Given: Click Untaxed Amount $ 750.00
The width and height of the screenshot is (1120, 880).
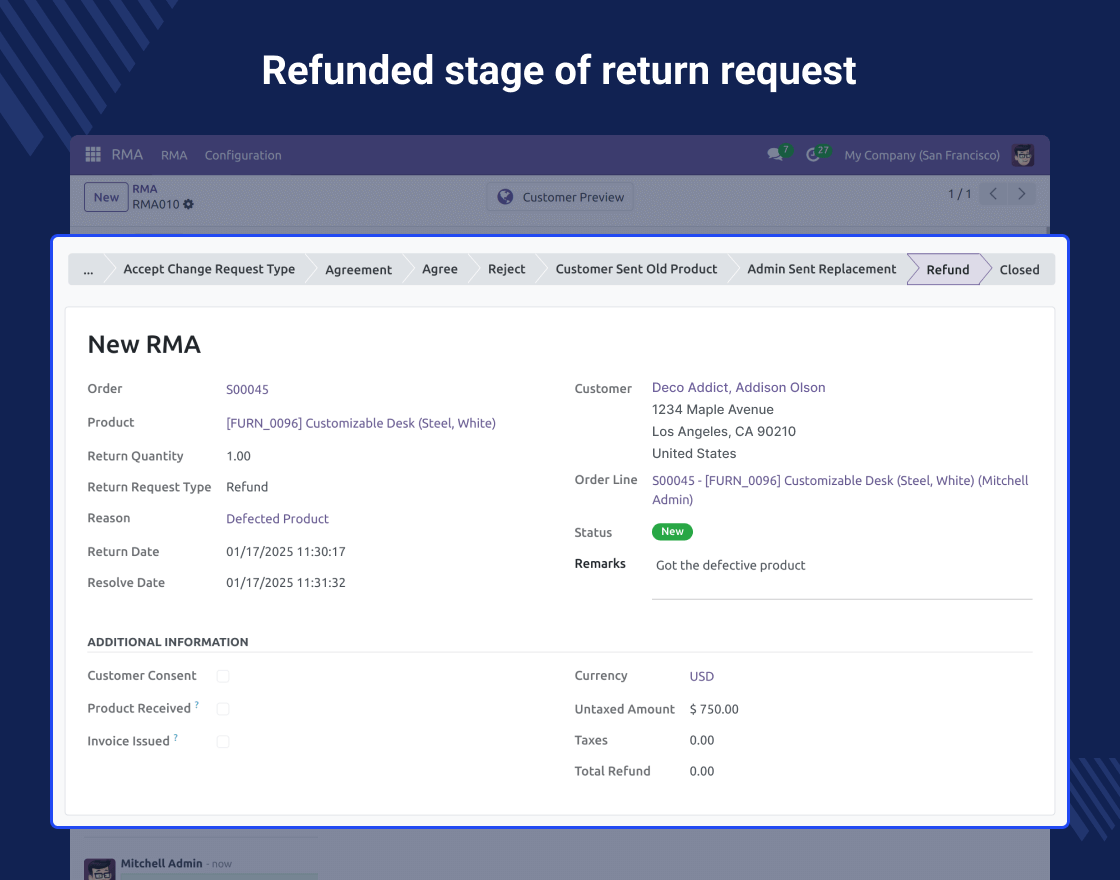Looking at the screenshot, I should [x=714, y=709].
